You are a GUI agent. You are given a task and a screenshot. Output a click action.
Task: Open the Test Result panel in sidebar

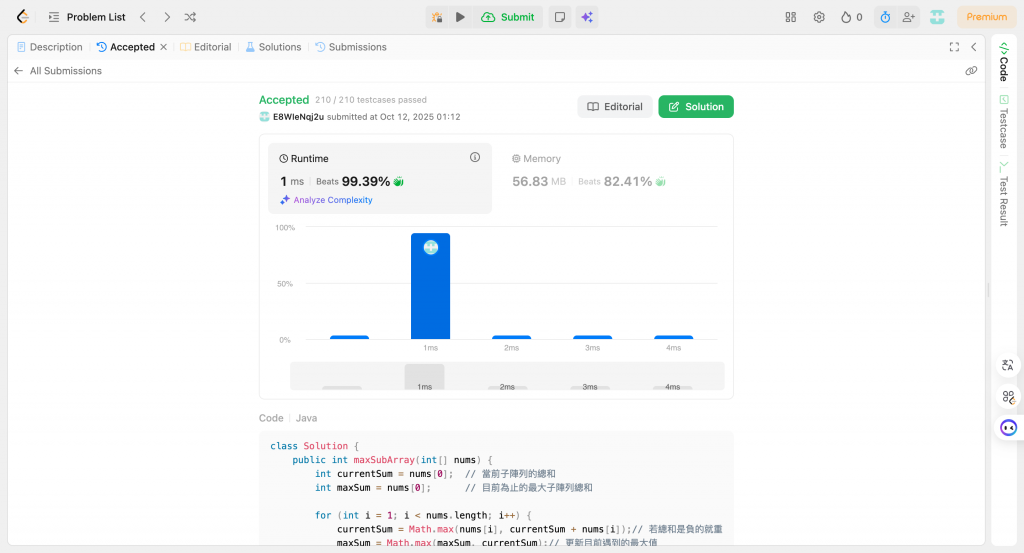pos(1004,193)
